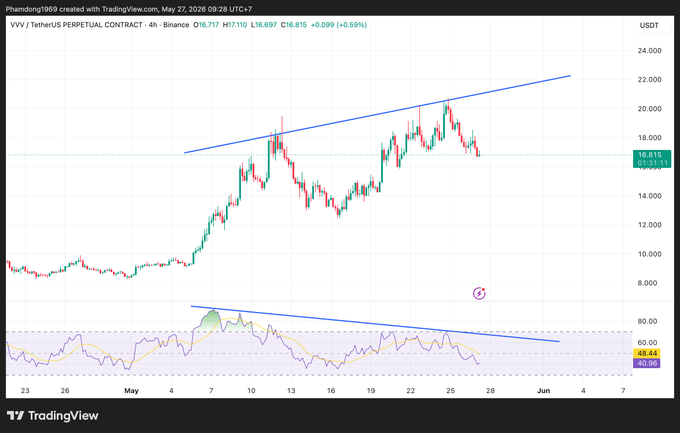Click the 12.000 price axis label
Viewport: 680px width, 433px height.
pos(649,225)
